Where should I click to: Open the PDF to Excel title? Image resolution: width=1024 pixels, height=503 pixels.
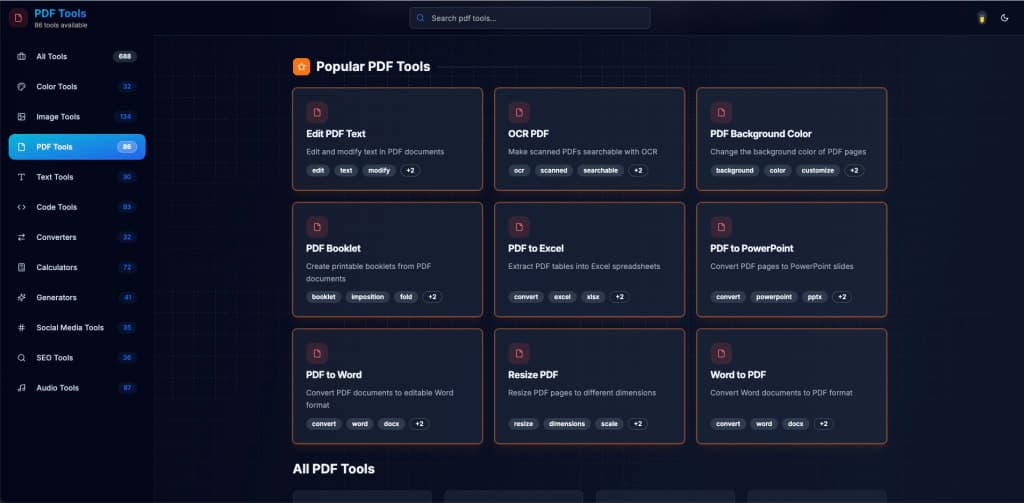(x=536, y=248)
